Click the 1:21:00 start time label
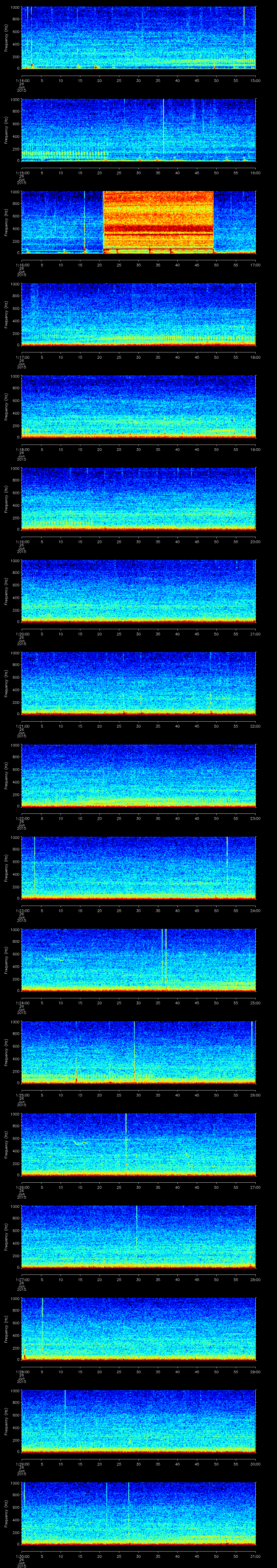This screenshot has width=277, height=1568. click(x=22, y=726)
